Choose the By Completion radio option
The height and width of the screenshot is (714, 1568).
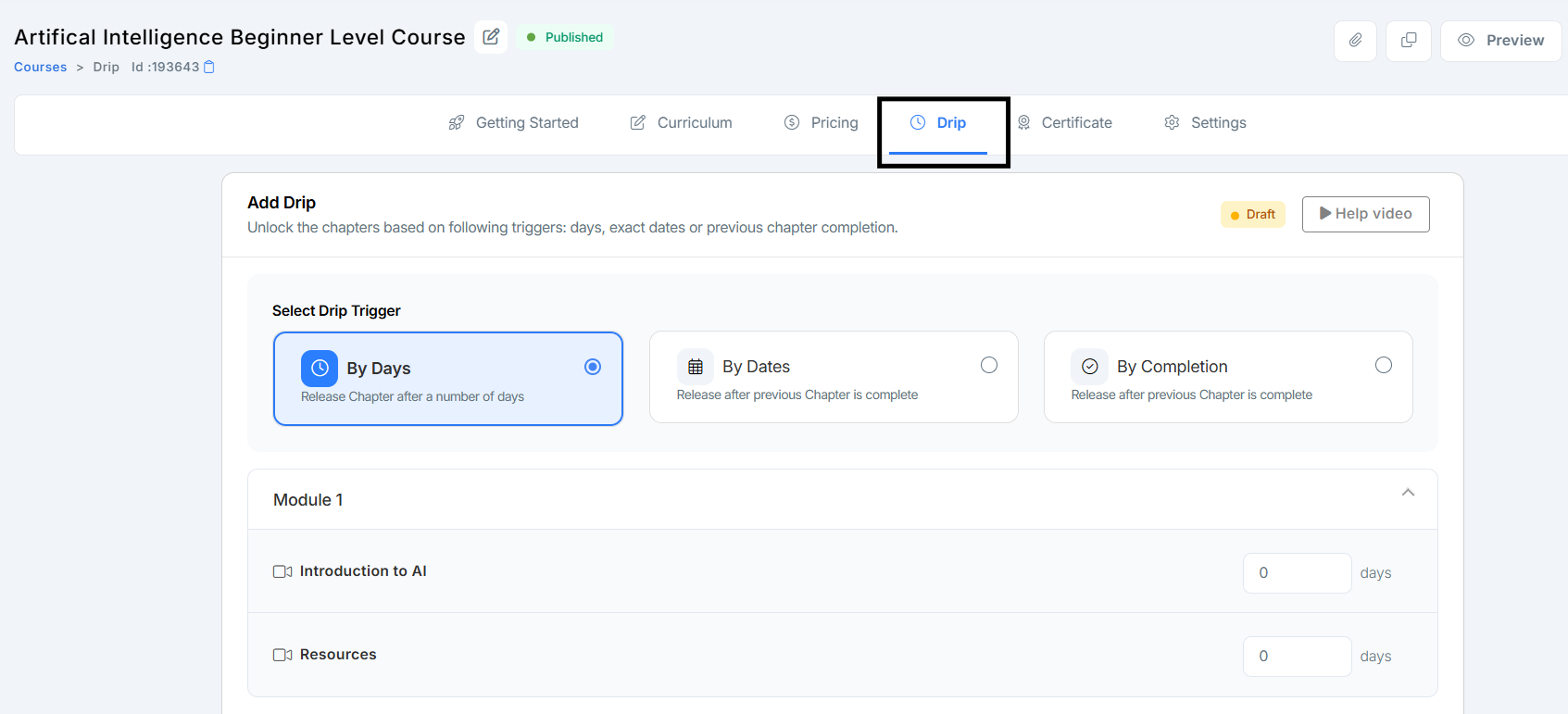pos(1384,365)
